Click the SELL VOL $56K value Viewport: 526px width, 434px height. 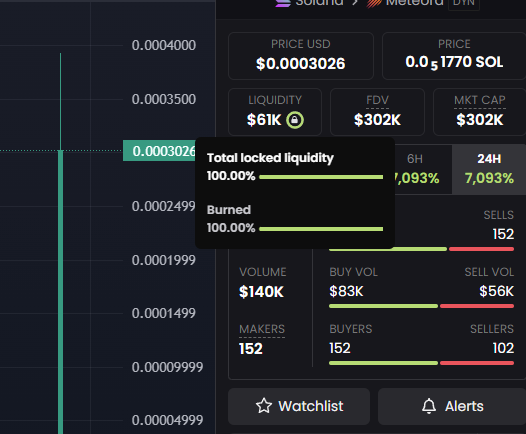pos(496,291)
